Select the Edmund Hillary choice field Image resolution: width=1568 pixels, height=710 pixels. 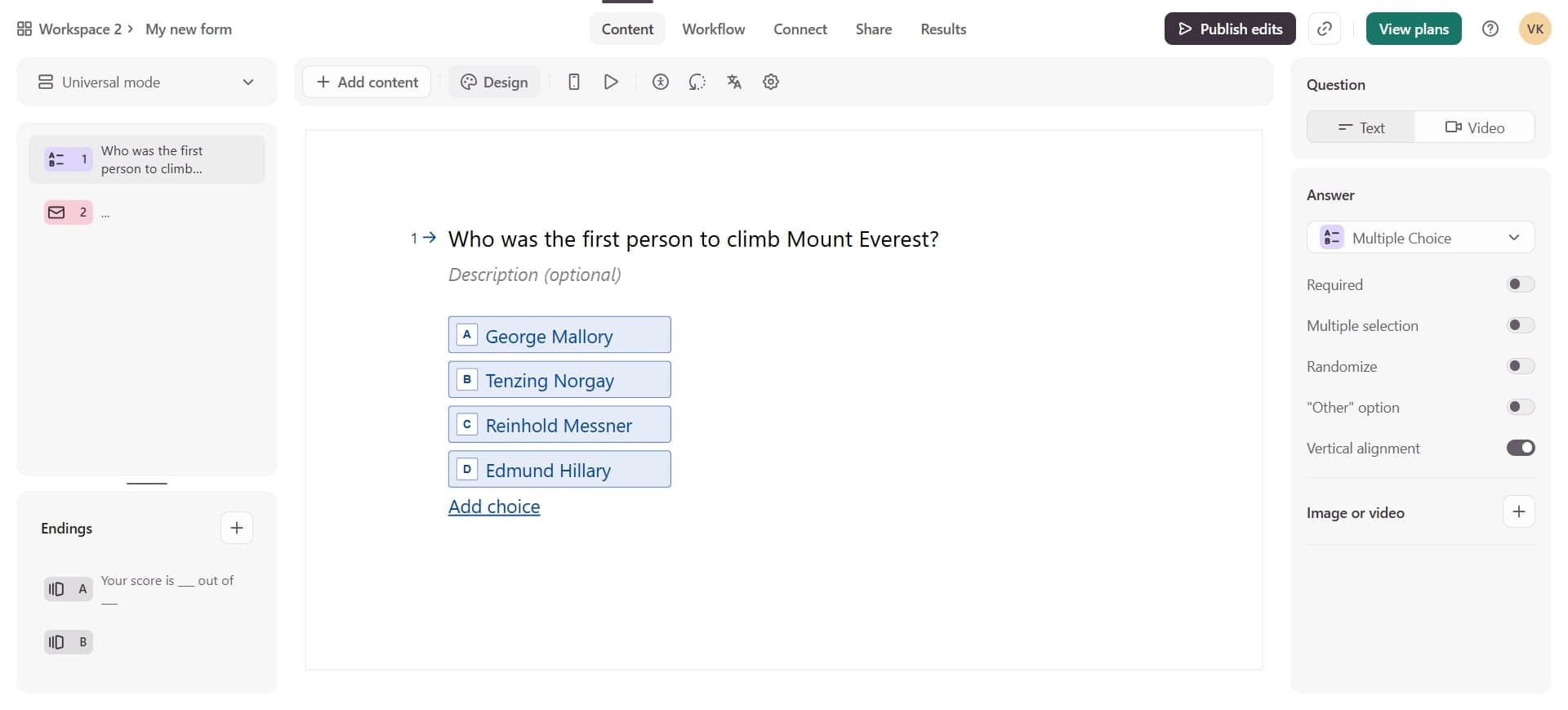[x=559, y=470]
